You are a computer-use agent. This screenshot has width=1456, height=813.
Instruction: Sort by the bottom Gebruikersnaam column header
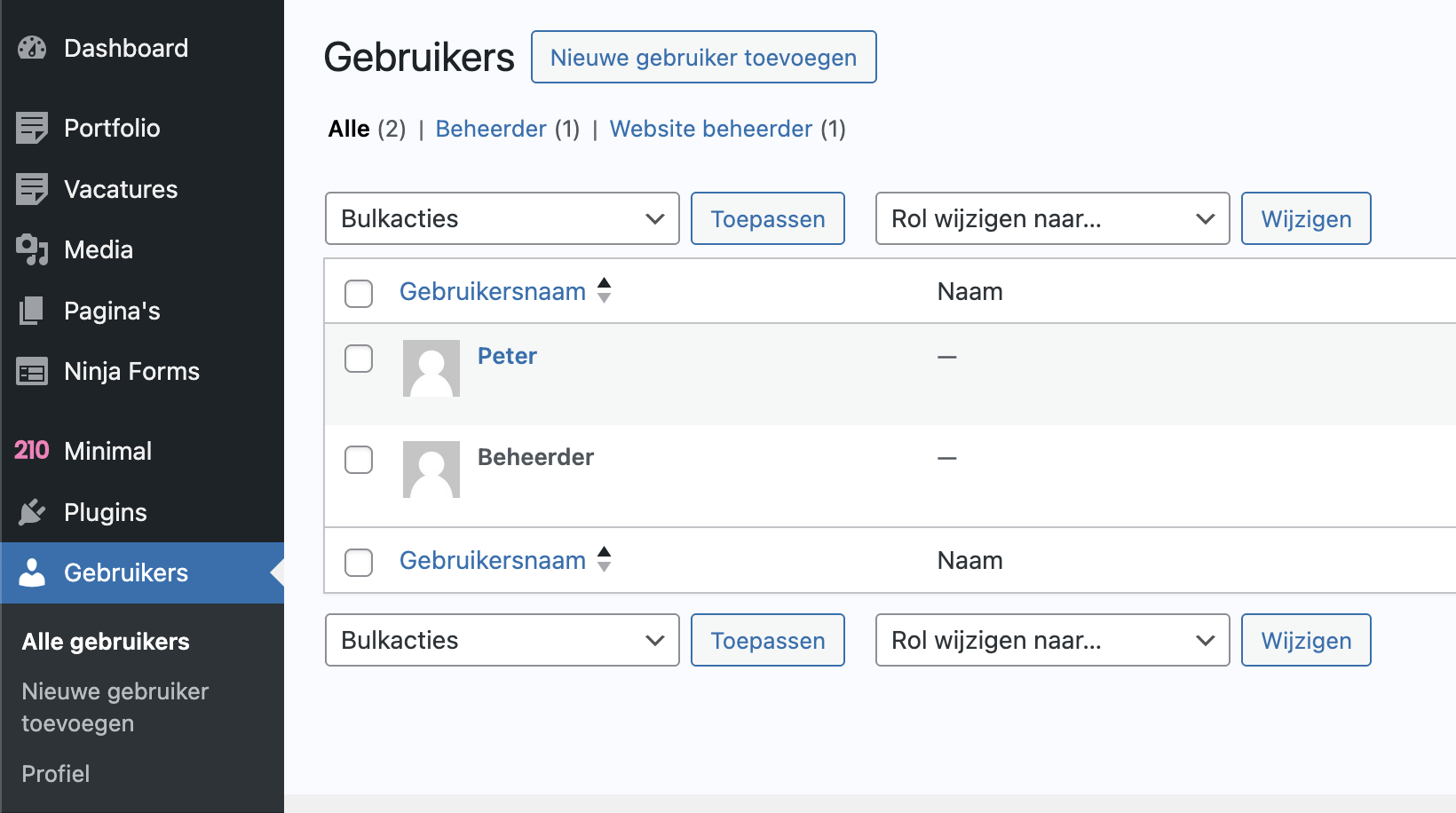[x=493, y=560]
